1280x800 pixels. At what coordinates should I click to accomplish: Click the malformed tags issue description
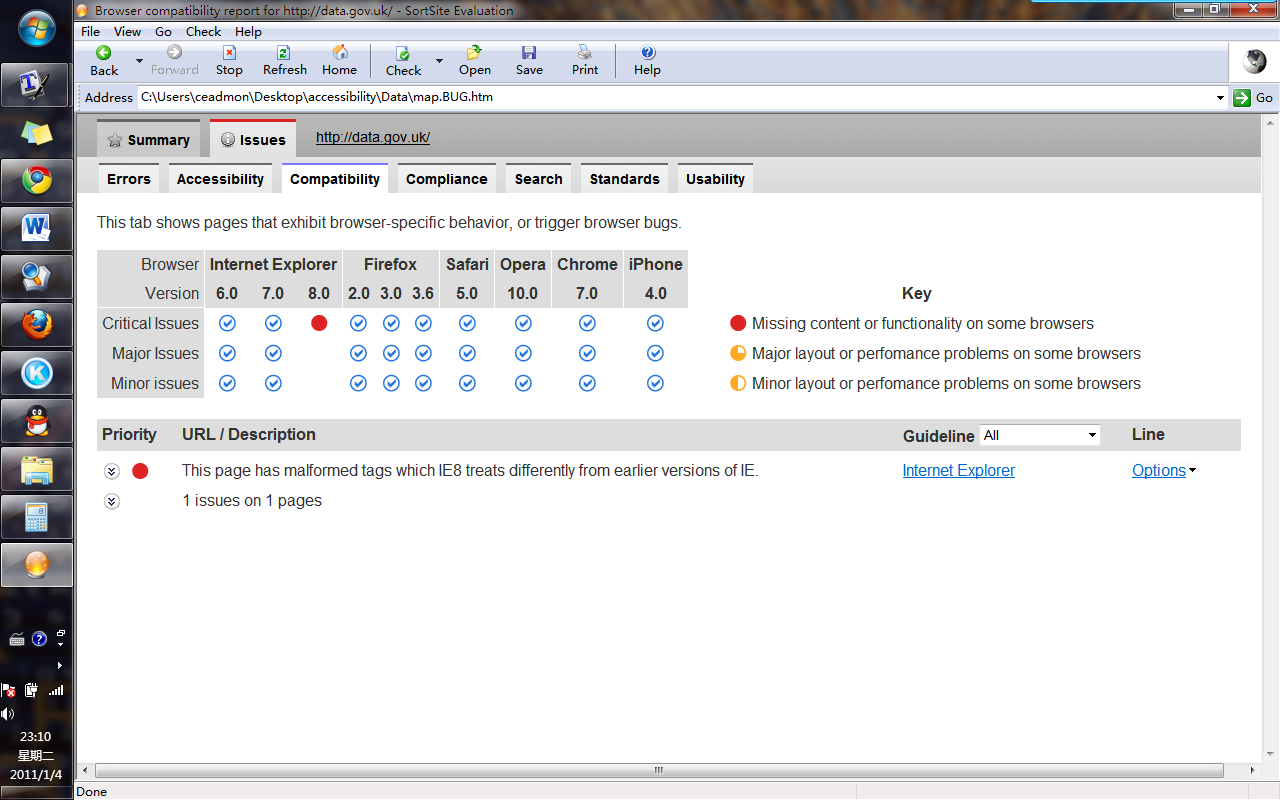coord(470,470)
